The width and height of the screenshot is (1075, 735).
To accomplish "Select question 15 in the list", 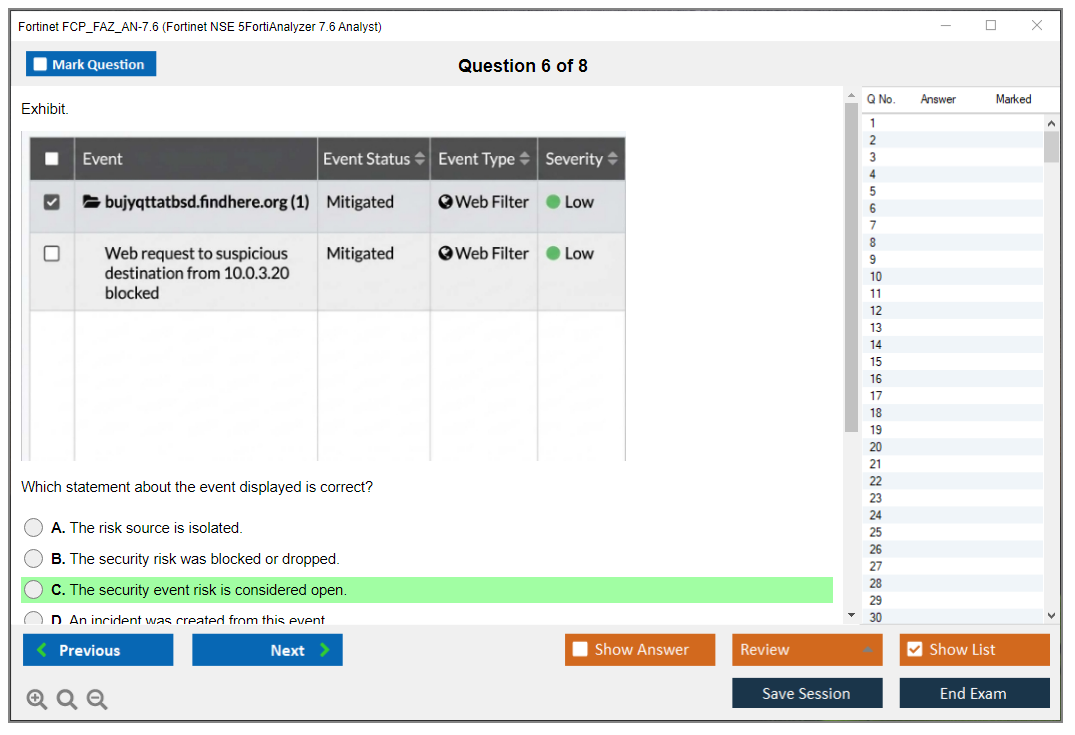I will 953,361.
